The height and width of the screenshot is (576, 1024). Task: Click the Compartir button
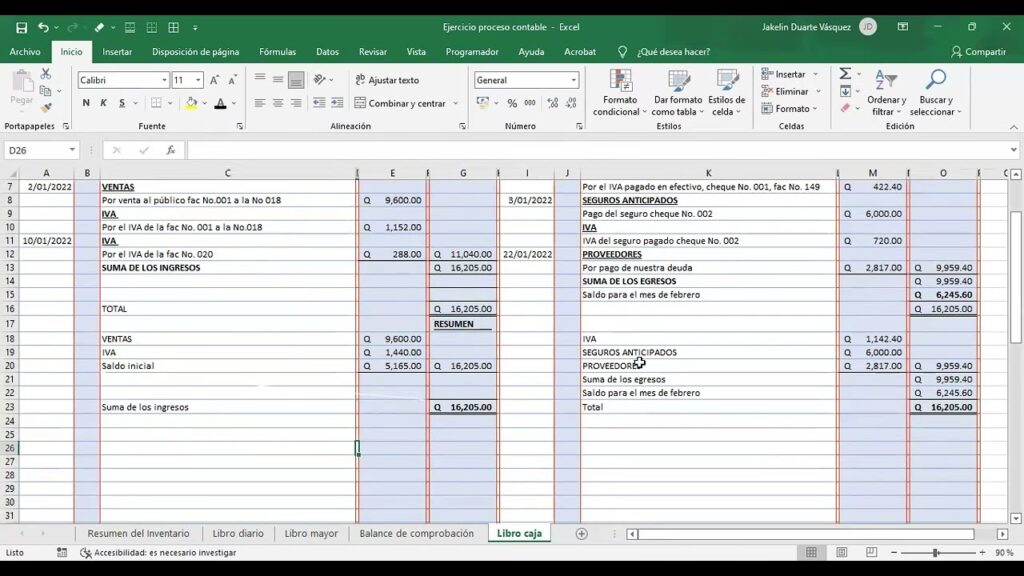pos(978,52)
